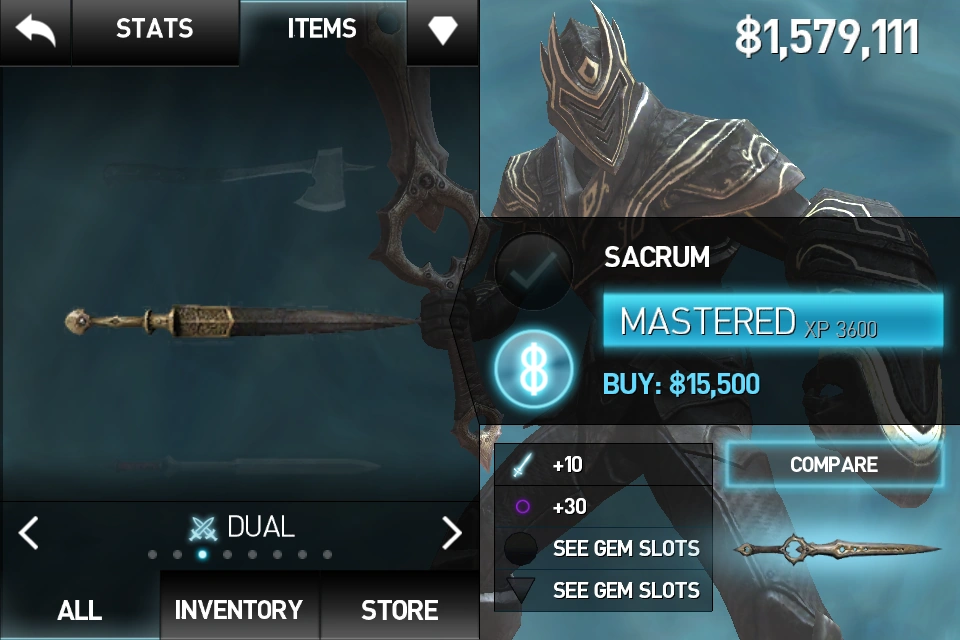Tap the glowing dollar buy icon

(x=534, y=369)
